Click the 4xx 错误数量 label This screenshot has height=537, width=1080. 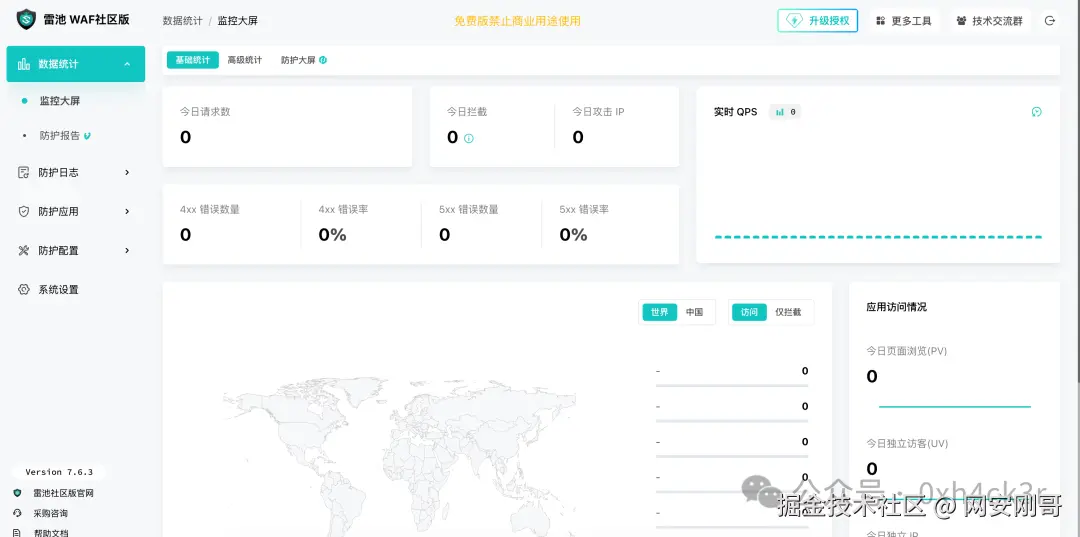[x=210, y=209]
